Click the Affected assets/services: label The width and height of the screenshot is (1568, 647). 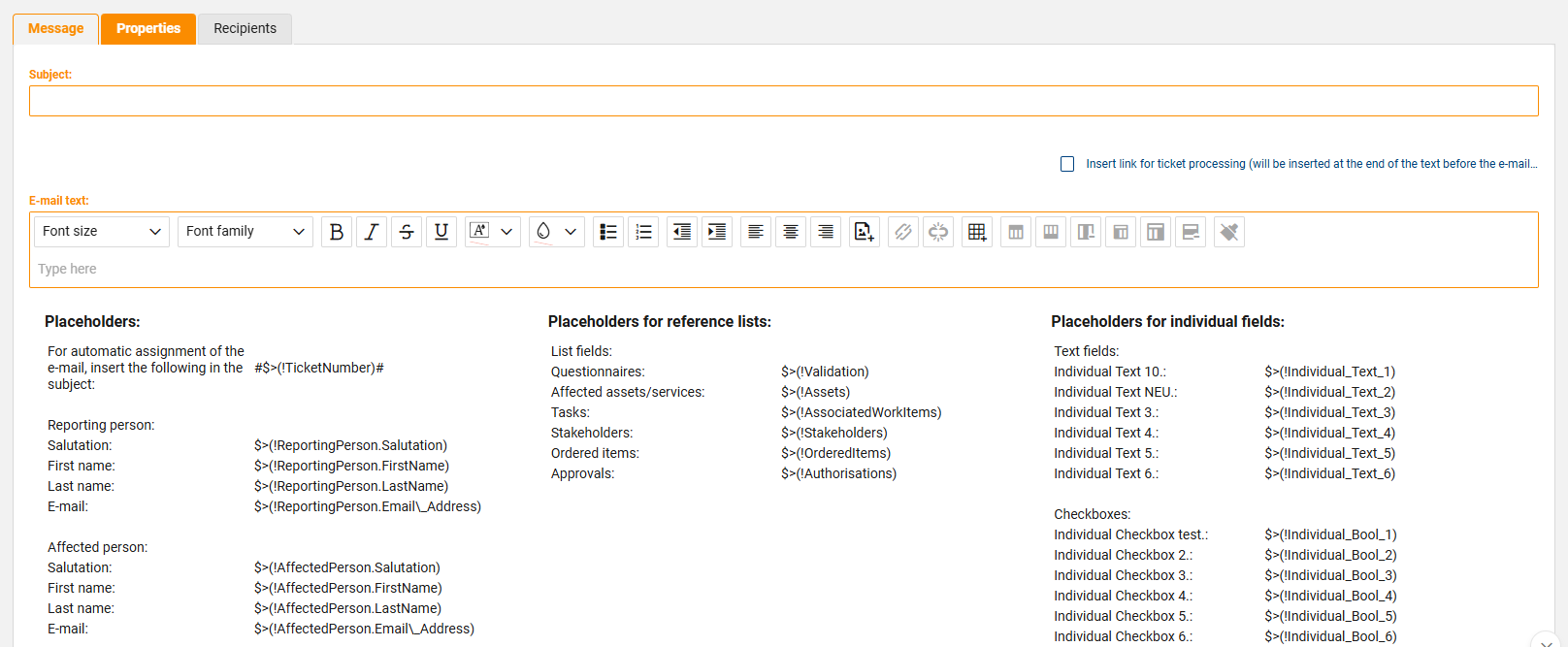628,392
